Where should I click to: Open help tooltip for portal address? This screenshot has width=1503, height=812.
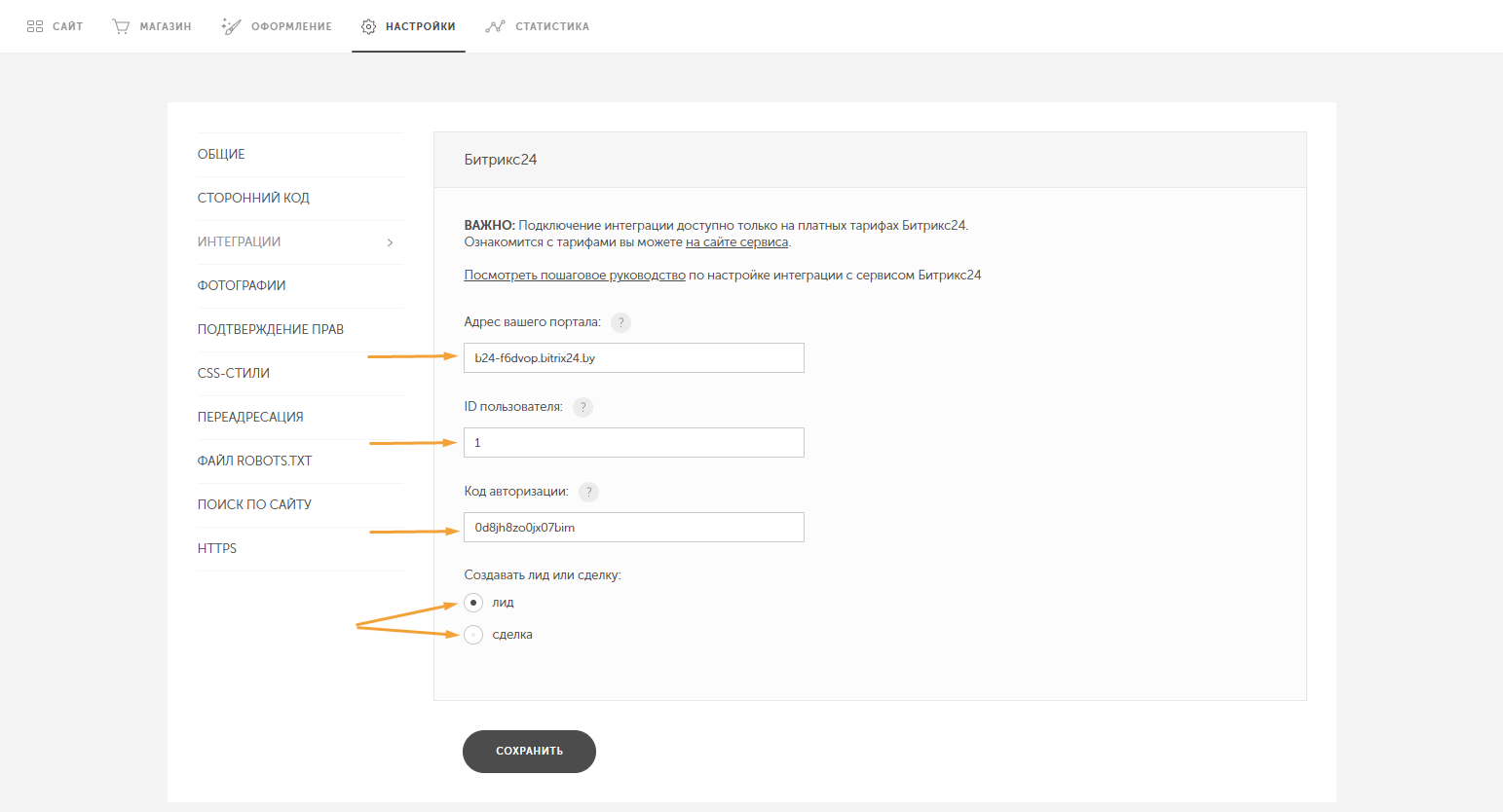pyautogui.click(x=620, y=322)
